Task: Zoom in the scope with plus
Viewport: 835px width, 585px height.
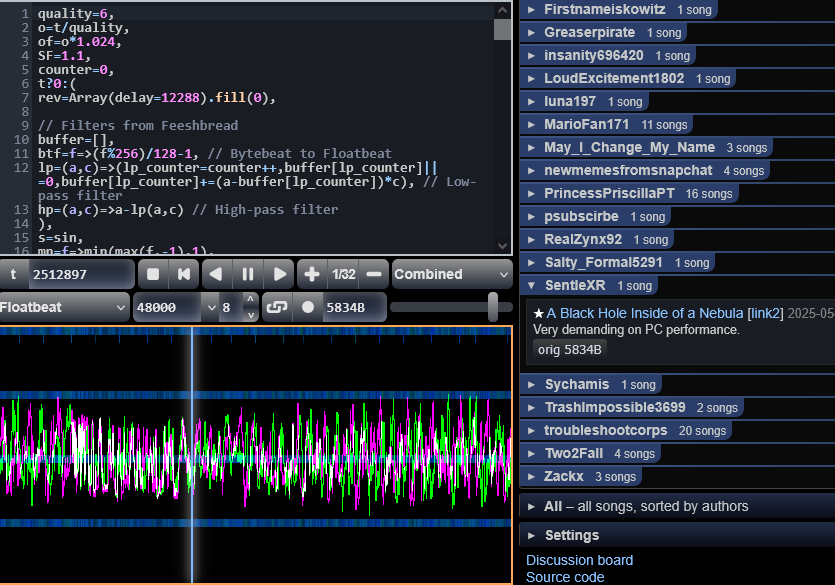Action: [x=312, y=274]
